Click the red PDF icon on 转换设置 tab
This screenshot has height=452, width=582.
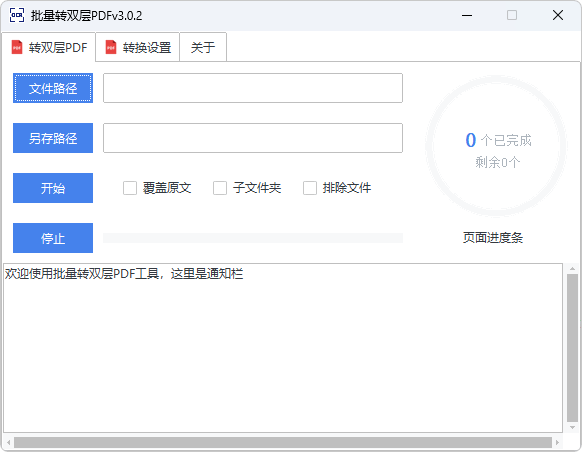(x=111, y=48)
